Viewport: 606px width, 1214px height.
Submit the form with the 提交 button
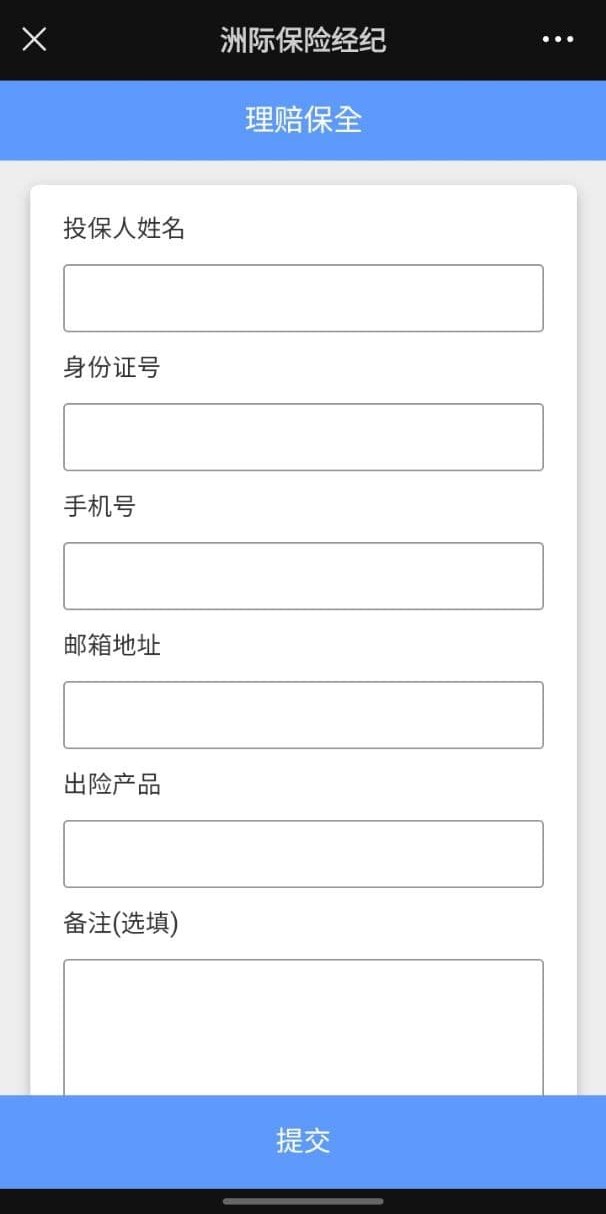[x=303, y=1141]
